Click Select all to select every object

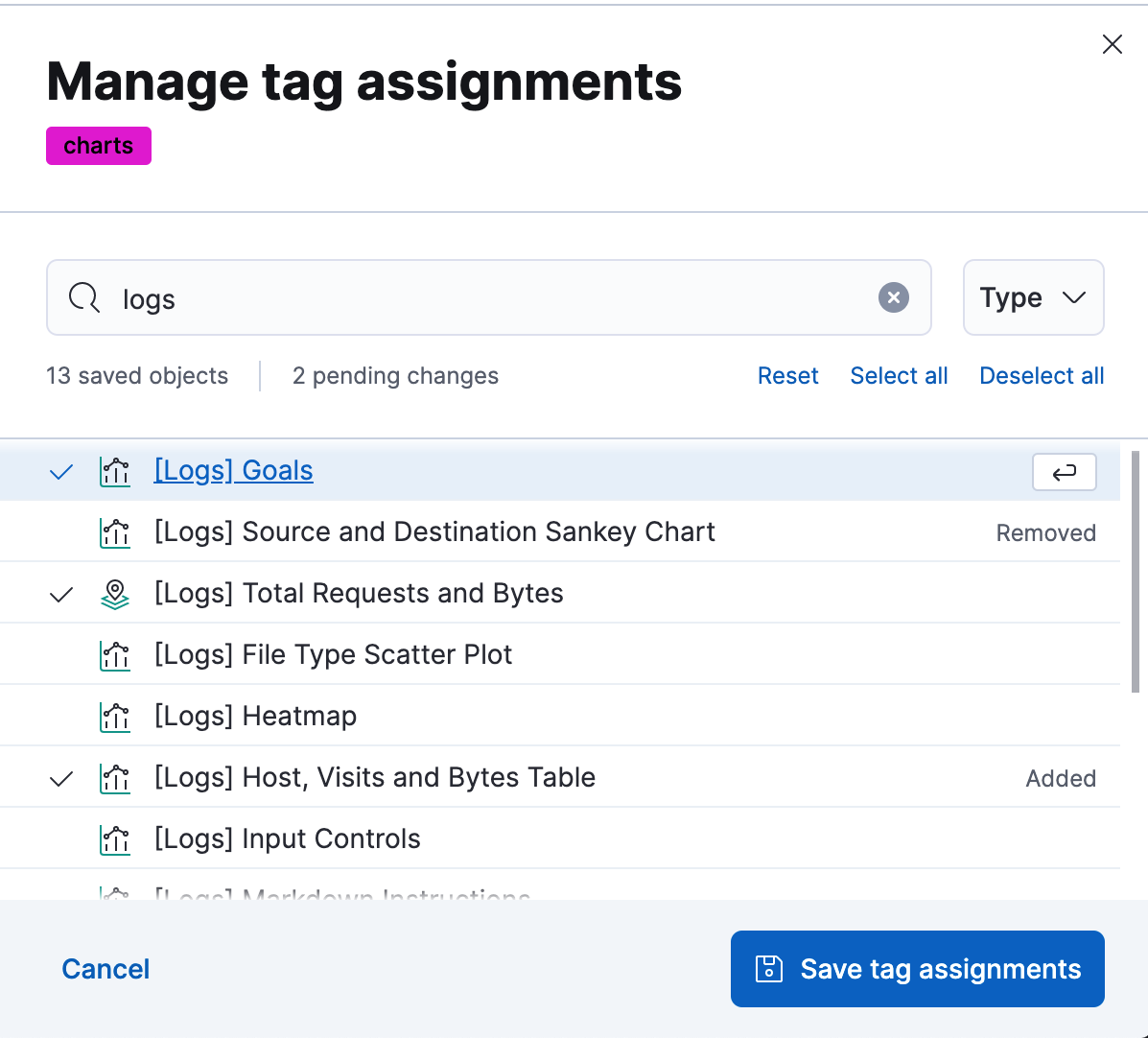(x=898, y=375)
